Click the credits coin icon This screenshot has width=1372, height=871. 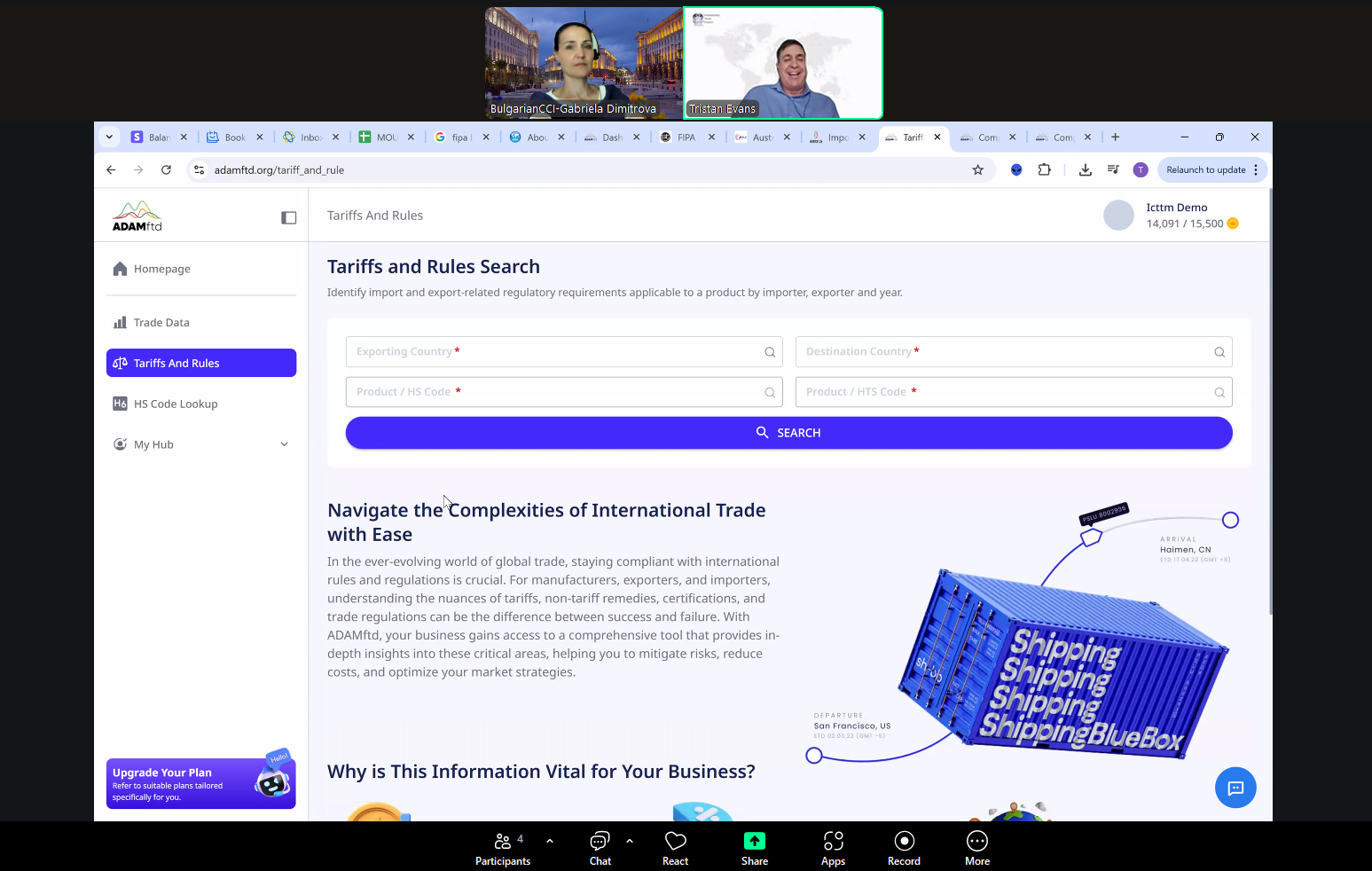[x=1233, y=224]
